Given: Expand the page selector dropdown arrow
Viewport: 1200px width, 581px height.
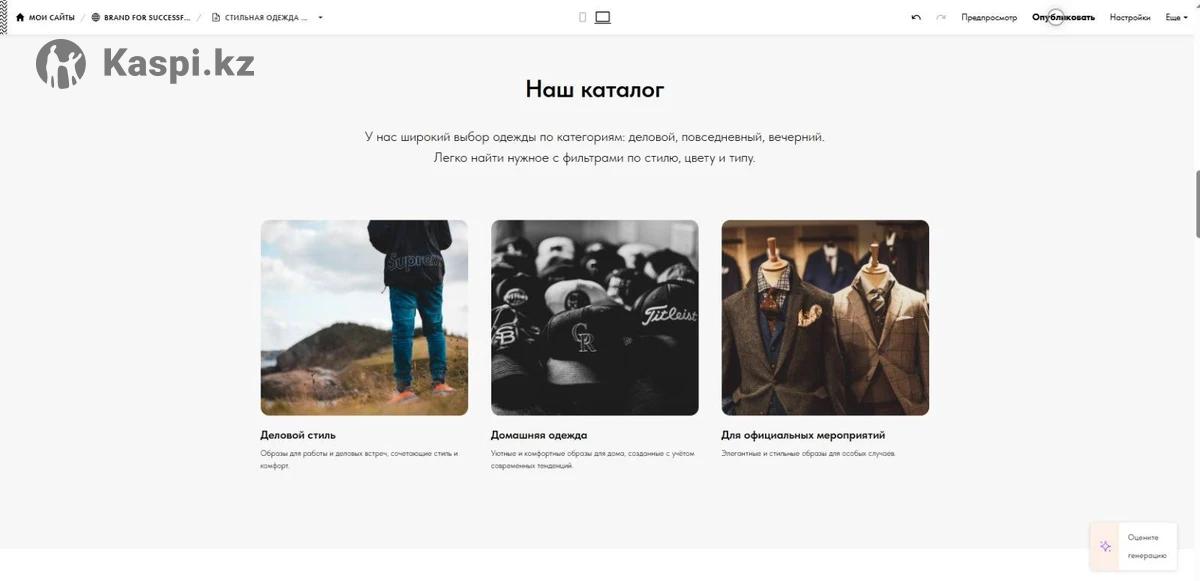Looking at the screenshot, I should (x=320, y=17).
